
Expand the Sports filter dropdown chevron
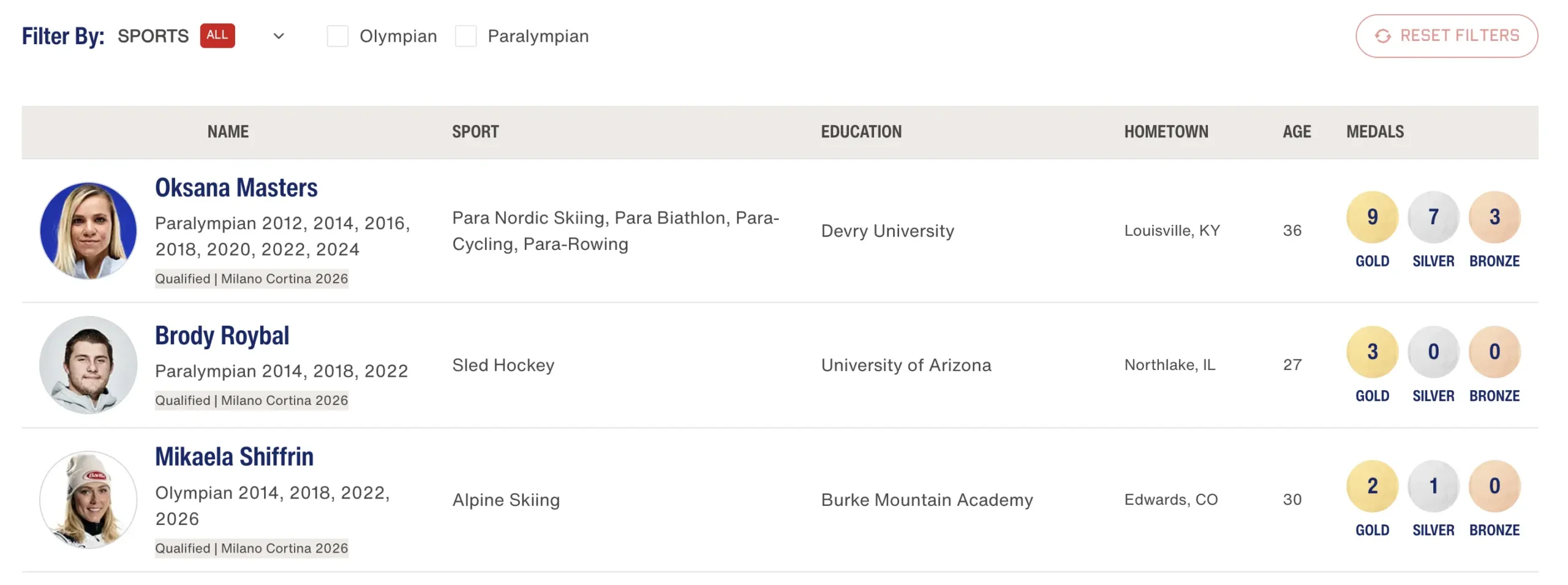point(279,36)
